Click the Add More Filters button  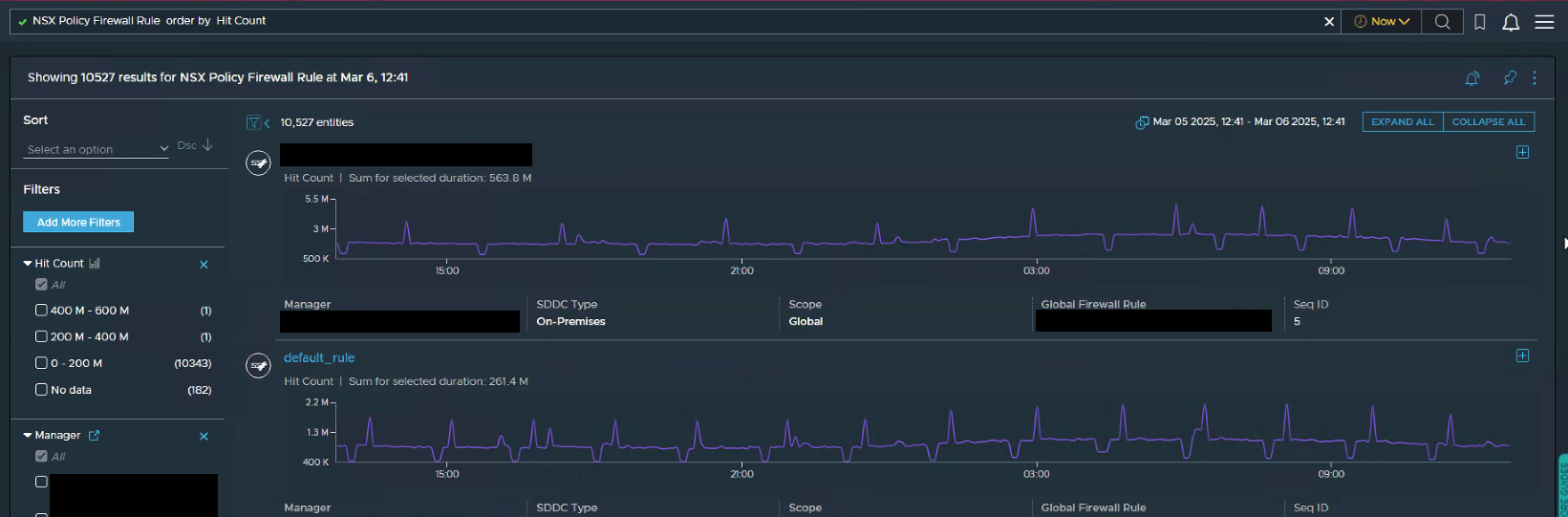[x=78, y=222]
